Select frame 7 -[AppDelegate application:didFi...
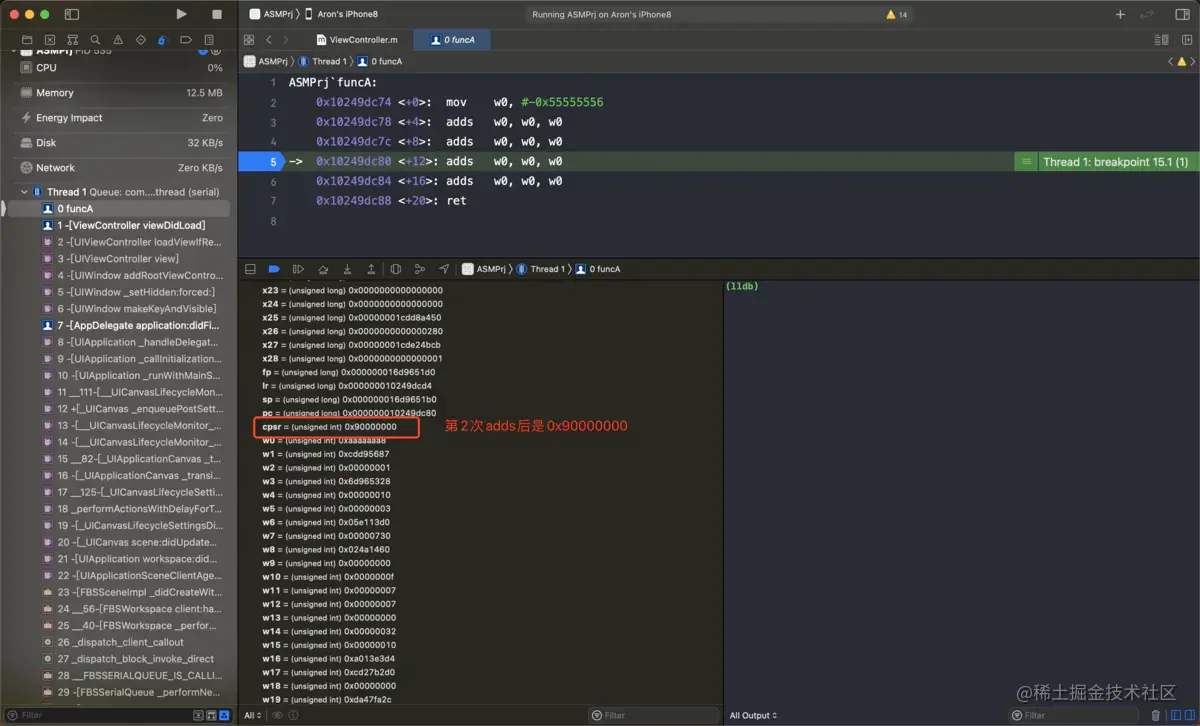 (118, 325)
